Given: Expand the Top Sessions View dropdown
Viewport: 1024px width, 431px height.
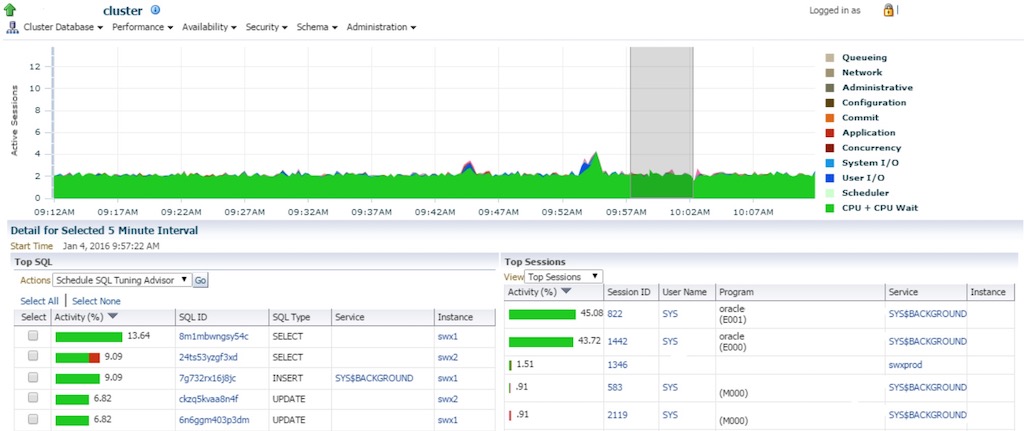Looking at the screenshot, I should (x=563, y=276).
